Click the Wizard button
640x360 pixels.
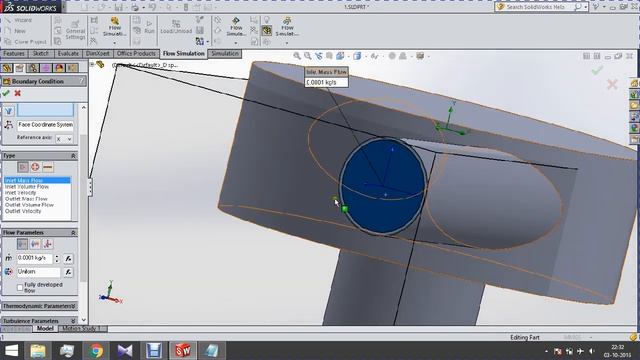click(x=19, y=20)
